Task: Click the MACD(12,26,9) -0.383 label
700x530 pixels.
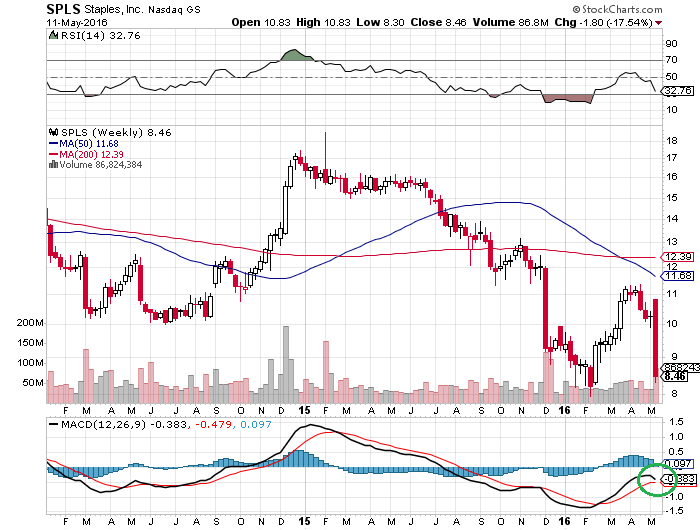Action: 118,425
